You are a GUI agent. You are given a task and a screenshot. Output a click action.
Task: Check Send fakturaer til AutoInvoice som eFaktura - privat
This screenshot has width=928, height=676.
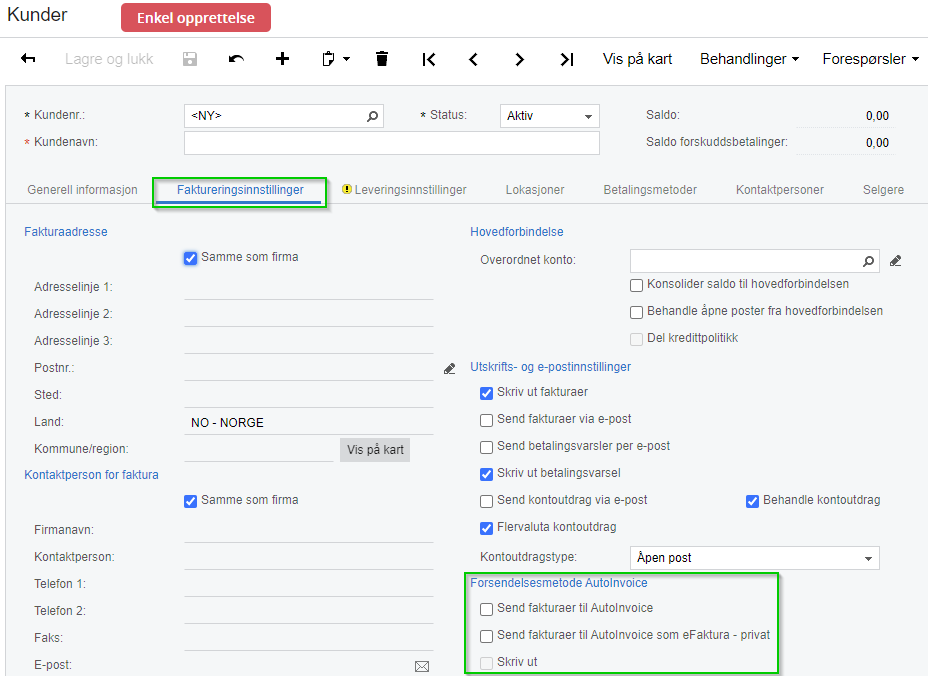(x=486, y=636)
